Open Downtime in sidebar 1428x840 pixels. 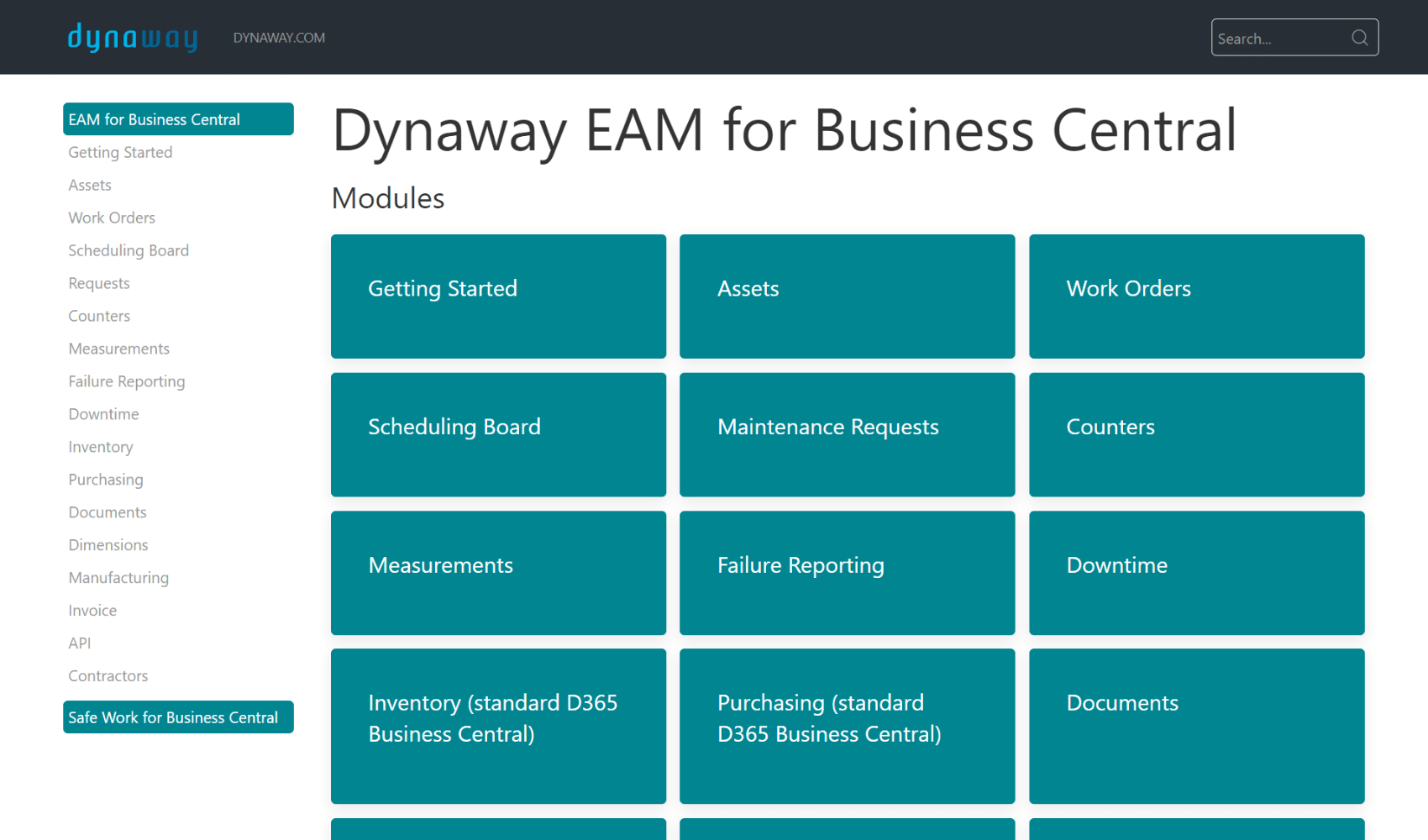104,414
